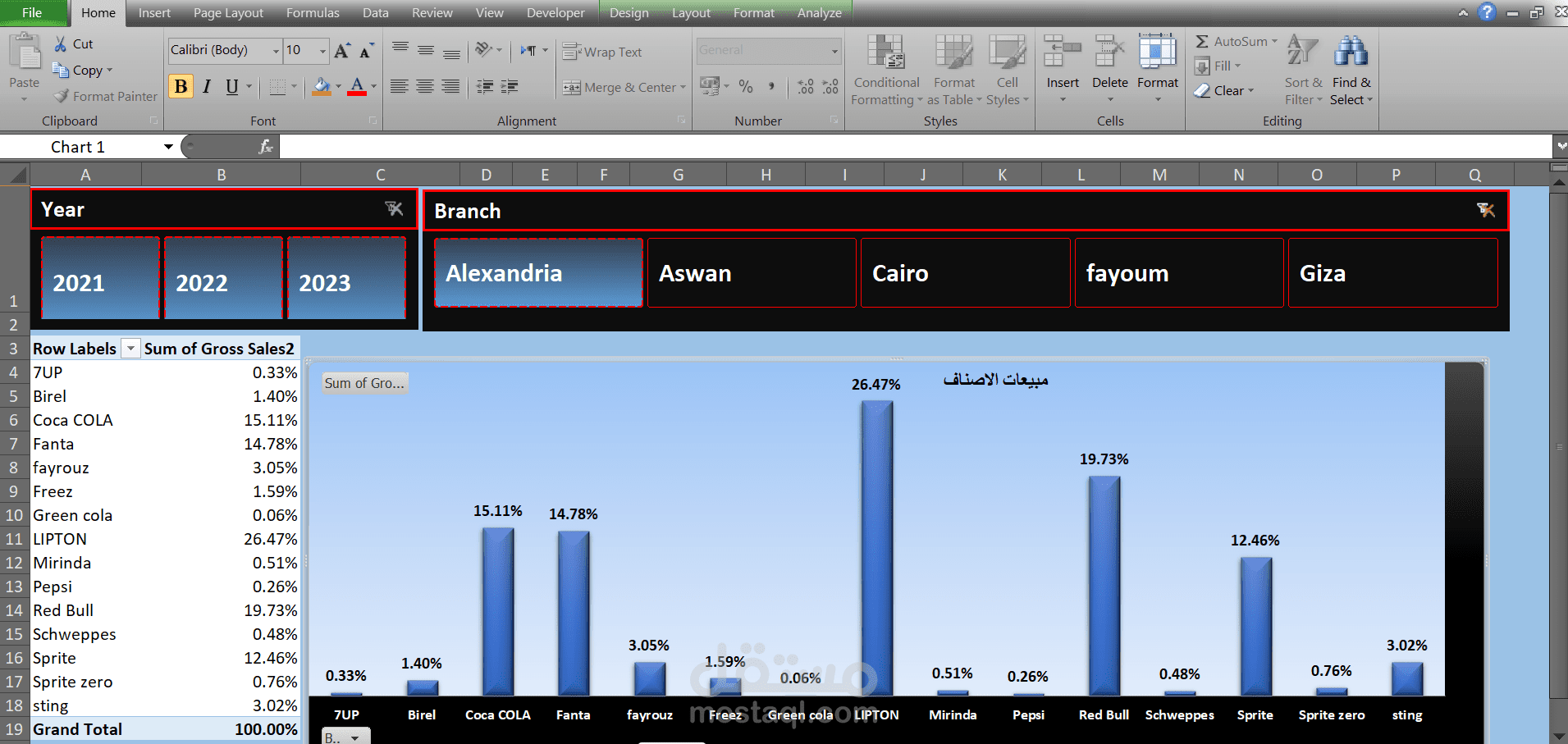Click the Insert Function fx icon

266,147
